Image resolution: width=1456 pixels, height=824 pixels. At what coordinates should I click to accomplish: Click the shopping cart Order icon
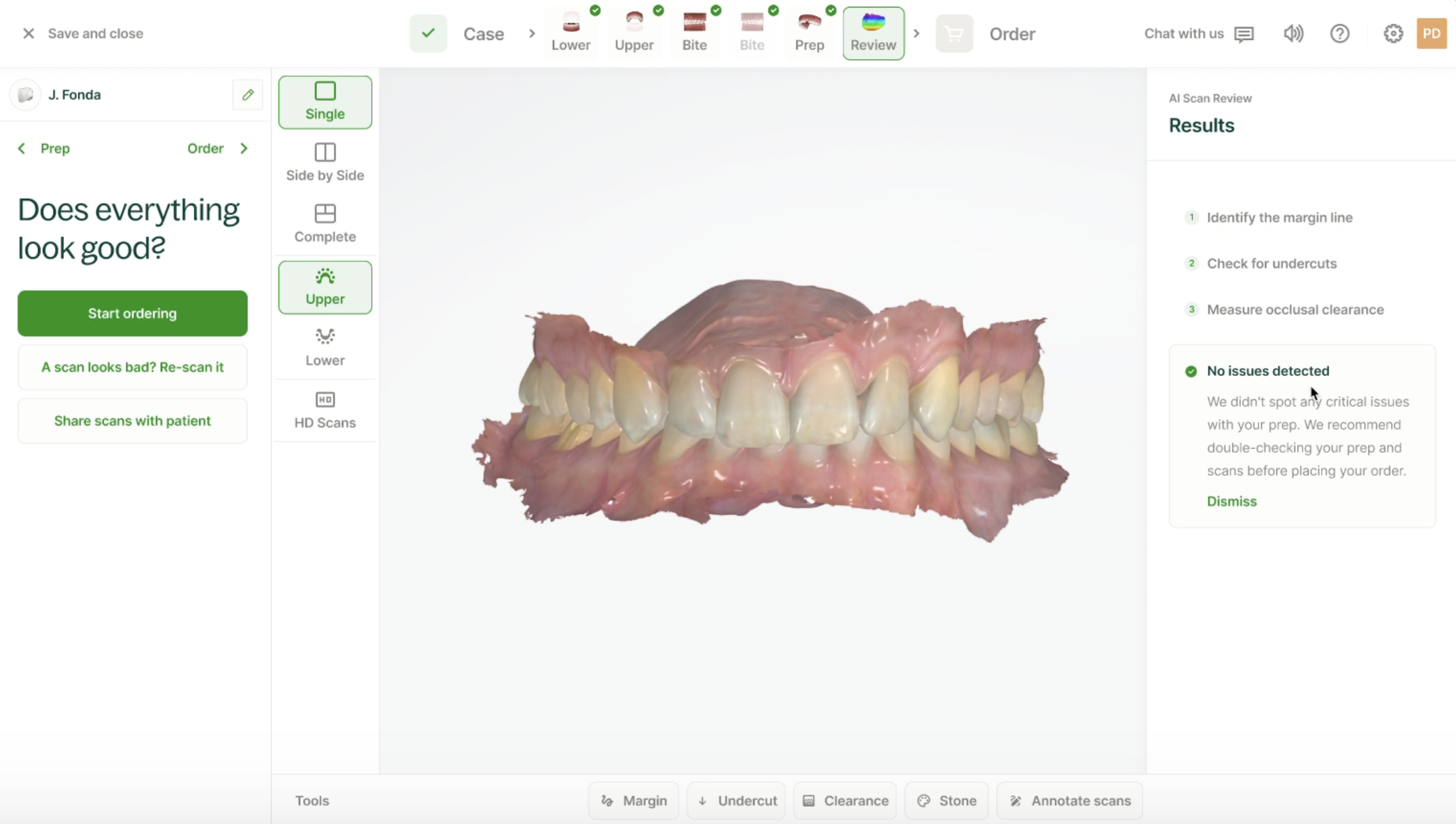[x=954, y=33]
